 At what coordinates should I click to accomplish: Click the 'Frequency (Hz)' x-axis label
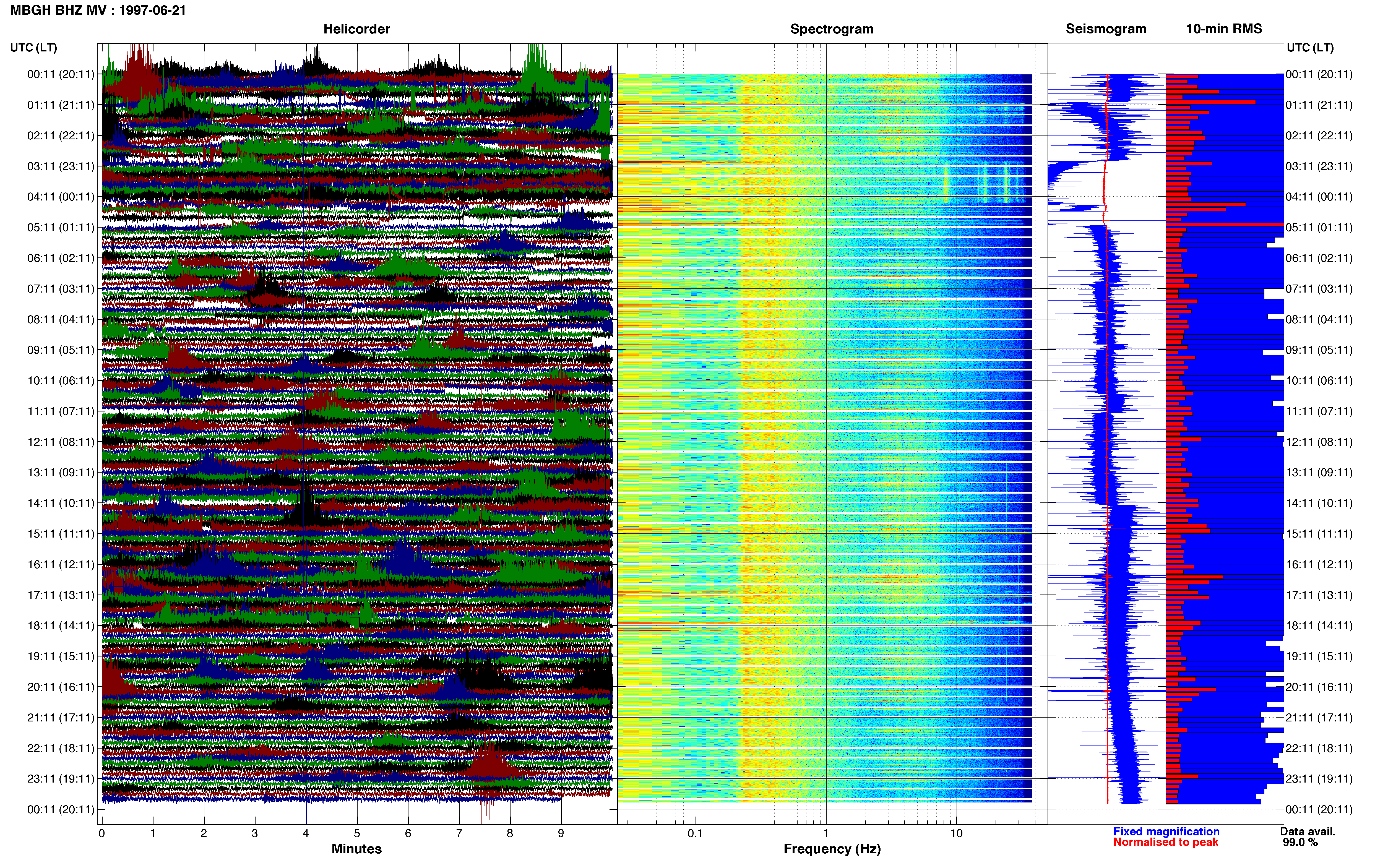point(832,849)
